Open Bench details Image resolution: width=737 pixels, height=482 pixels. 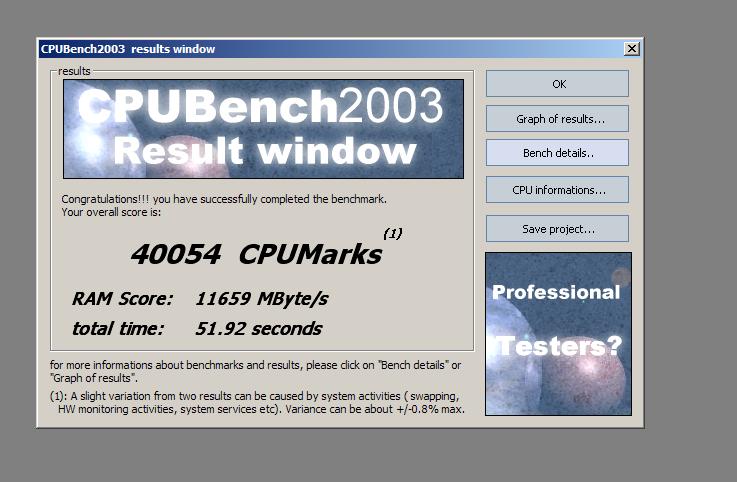[x=557, y=153]
